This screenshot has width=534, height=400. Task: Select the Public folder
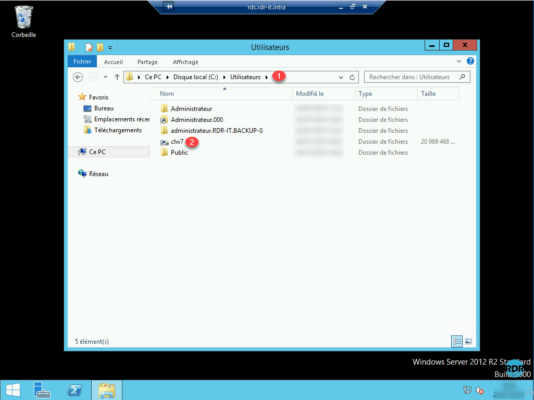179,153
